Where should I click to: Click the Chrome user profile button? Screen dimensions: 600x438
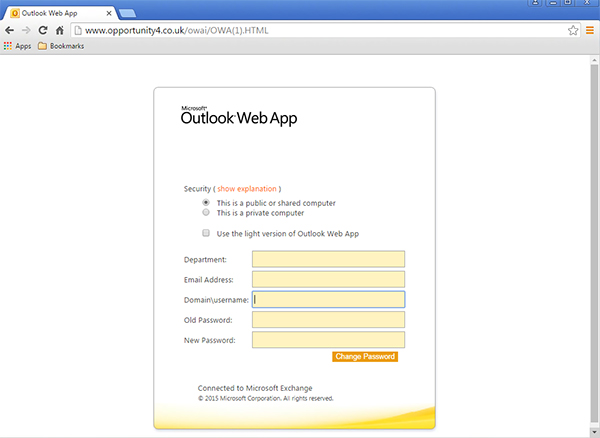(x=536, y=3)
